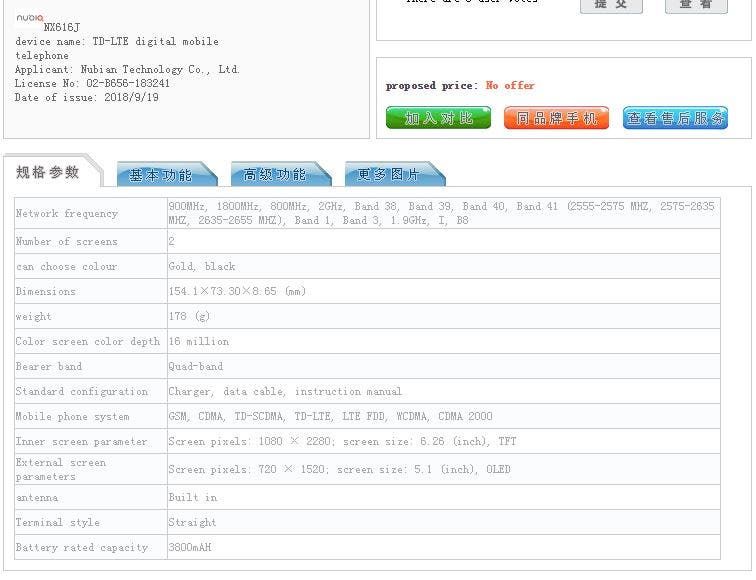Click the Gold, black colour value

point(202,267)
